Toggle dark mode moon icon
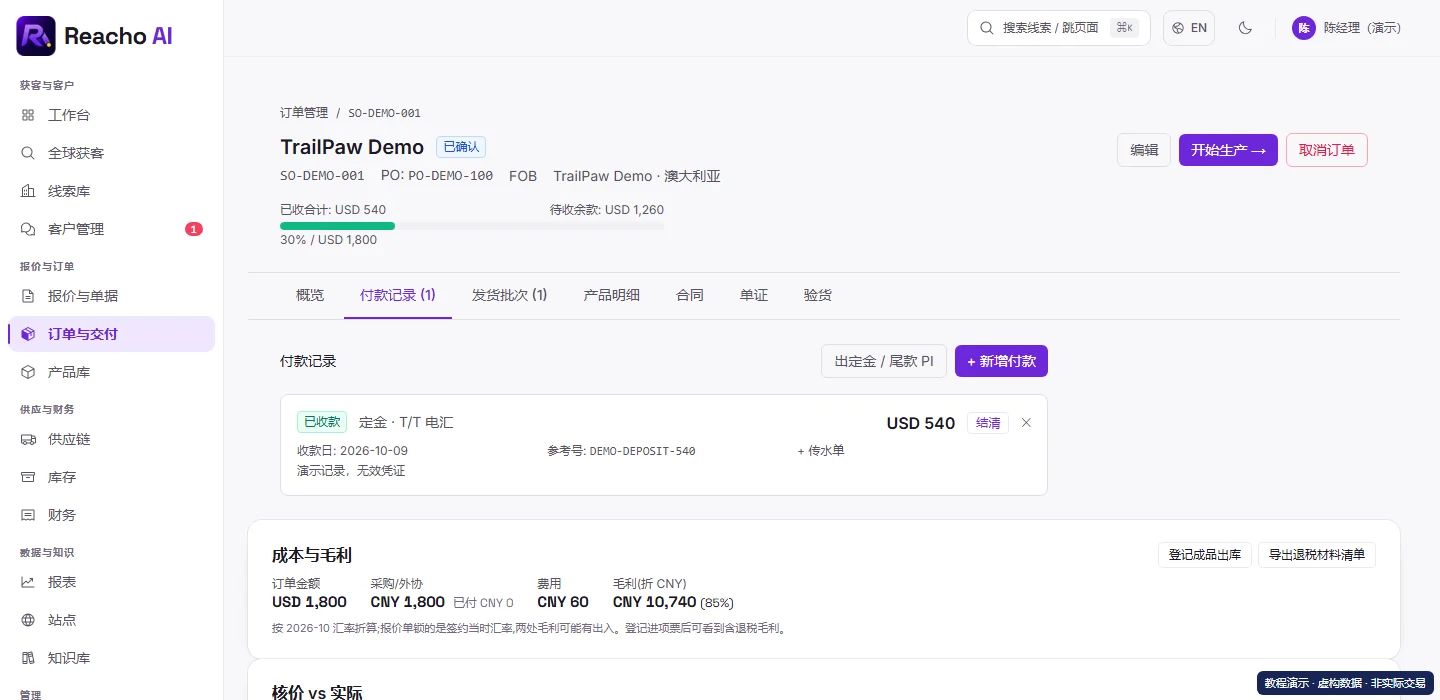 (x=1245, y=28)
